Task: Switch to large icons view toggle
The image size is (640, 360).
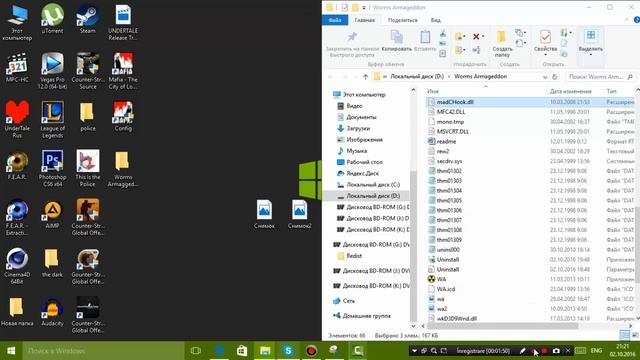Action: (635, 335)
